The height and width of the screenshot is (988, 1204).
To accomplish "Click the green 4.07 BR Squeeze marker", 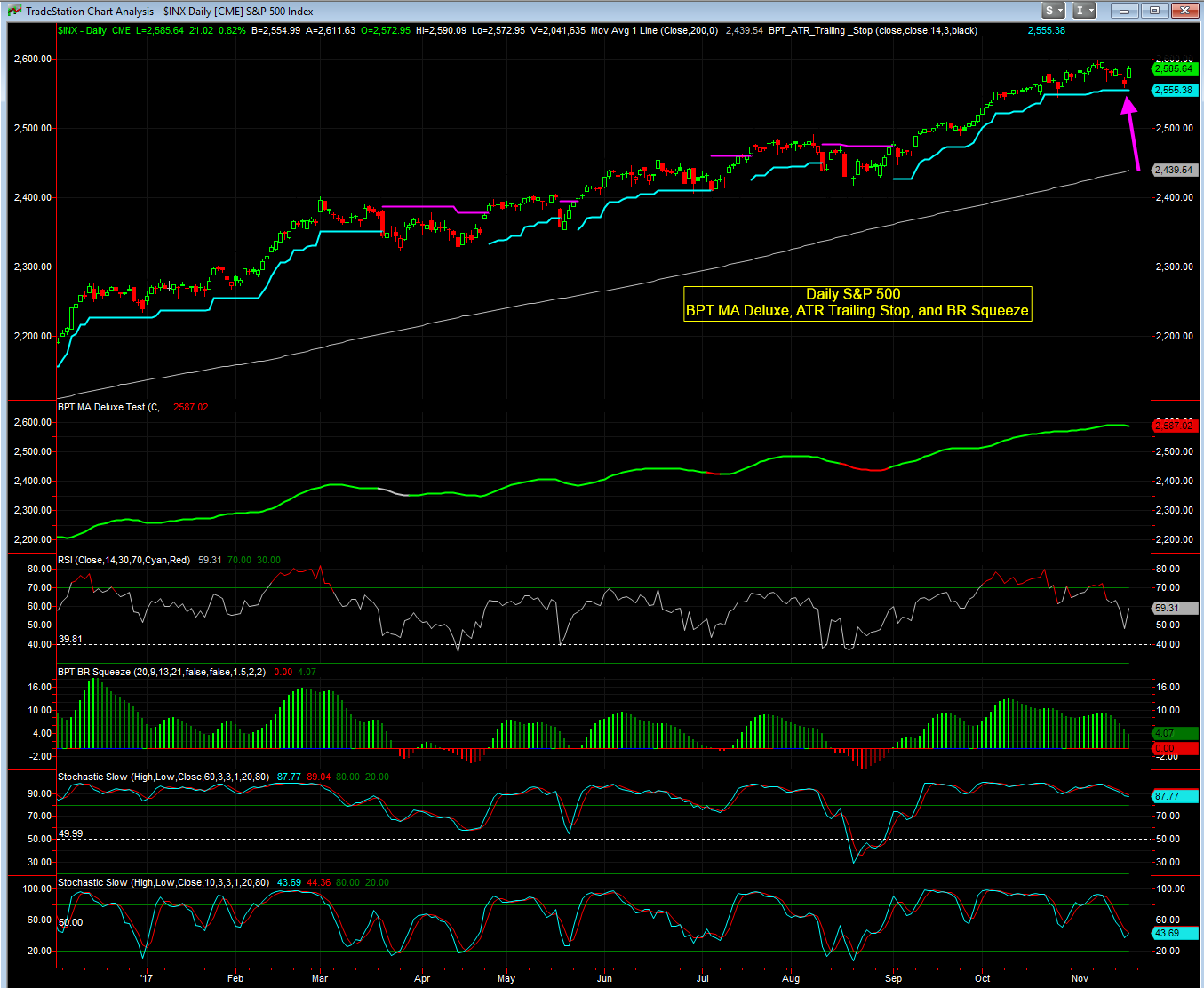I will coord(1164,733).
